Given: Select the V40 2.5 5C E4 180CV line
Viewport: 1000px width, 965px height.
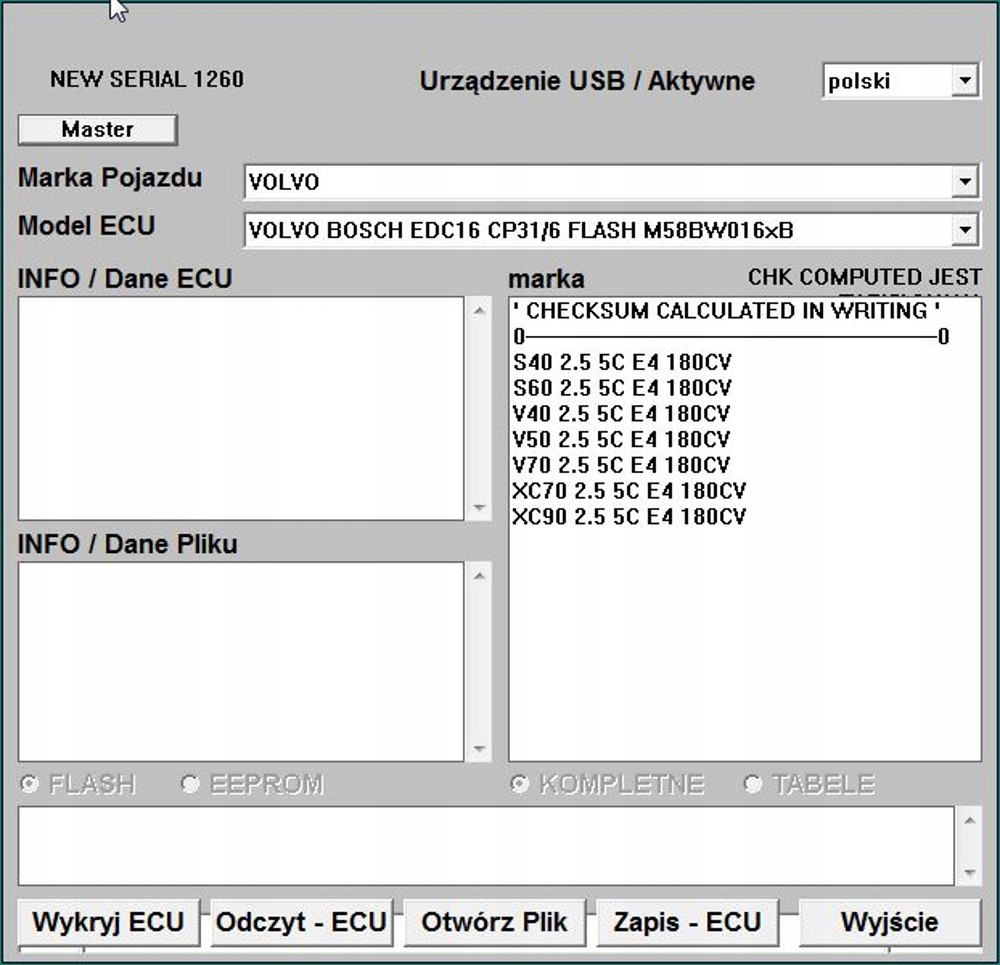Looking at the screenshot, I should pos(621,413).
